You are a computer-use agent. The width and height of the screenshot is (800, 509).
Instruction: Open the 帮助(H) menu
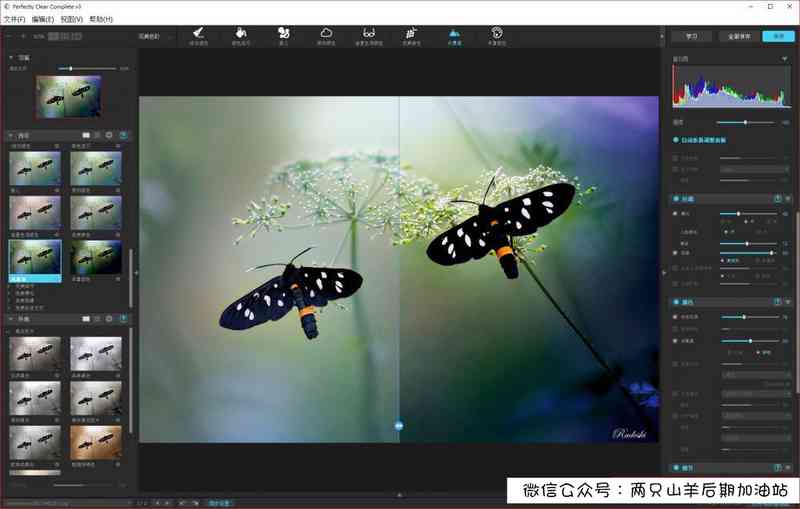point(101,19)
